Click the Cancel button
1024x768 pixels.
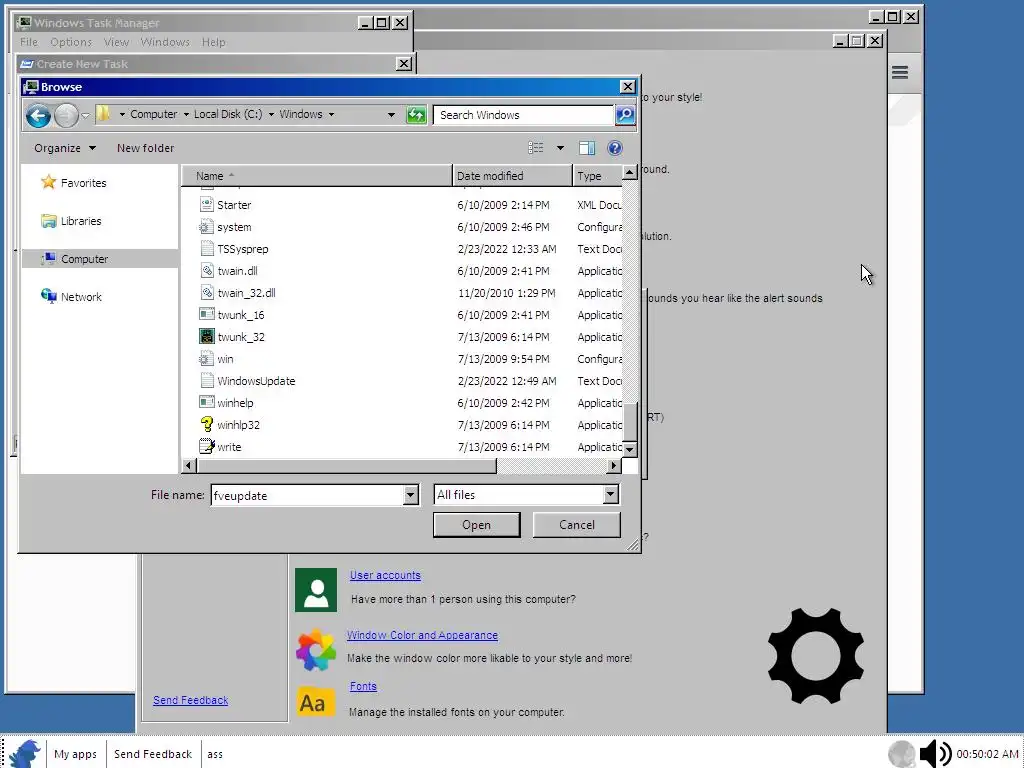[577, 524]
